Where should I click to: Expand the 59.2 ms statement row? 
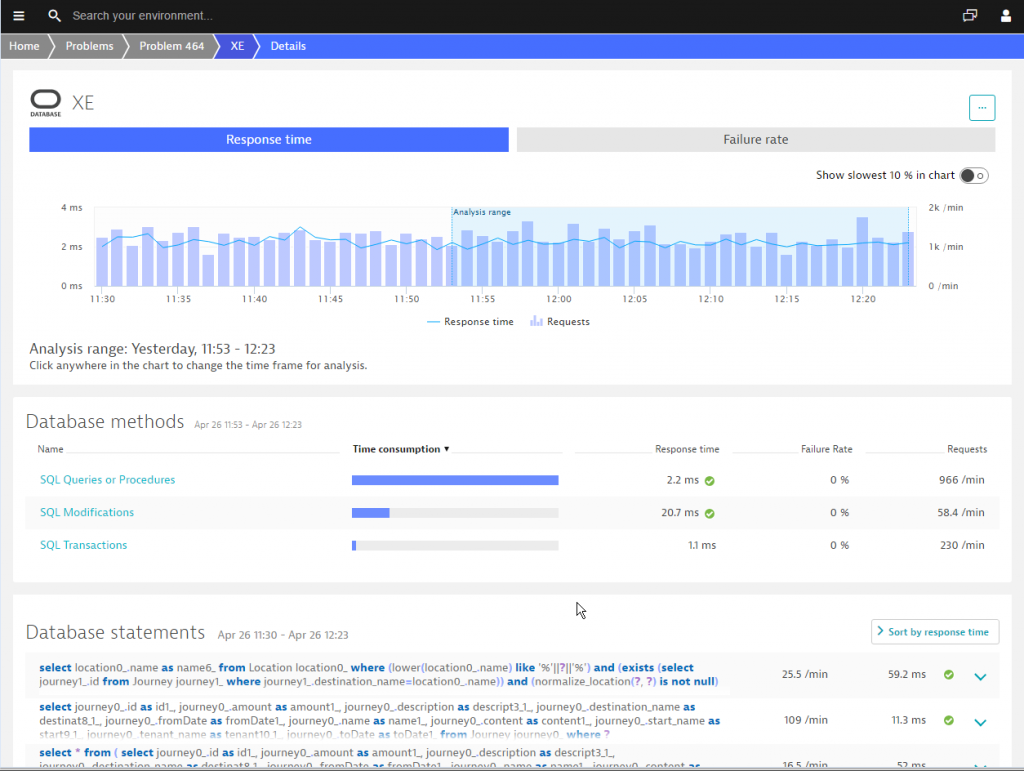click(x=980, y=676)
